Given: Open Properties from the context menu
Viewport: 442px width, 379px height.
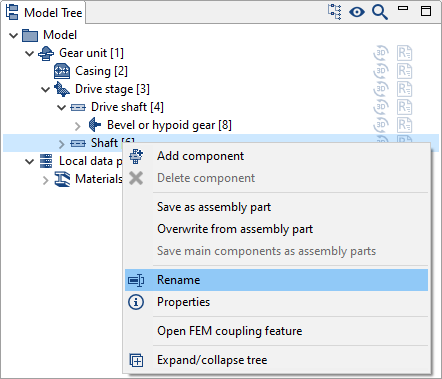Looking at the screenshot, I should pos(276,302).
